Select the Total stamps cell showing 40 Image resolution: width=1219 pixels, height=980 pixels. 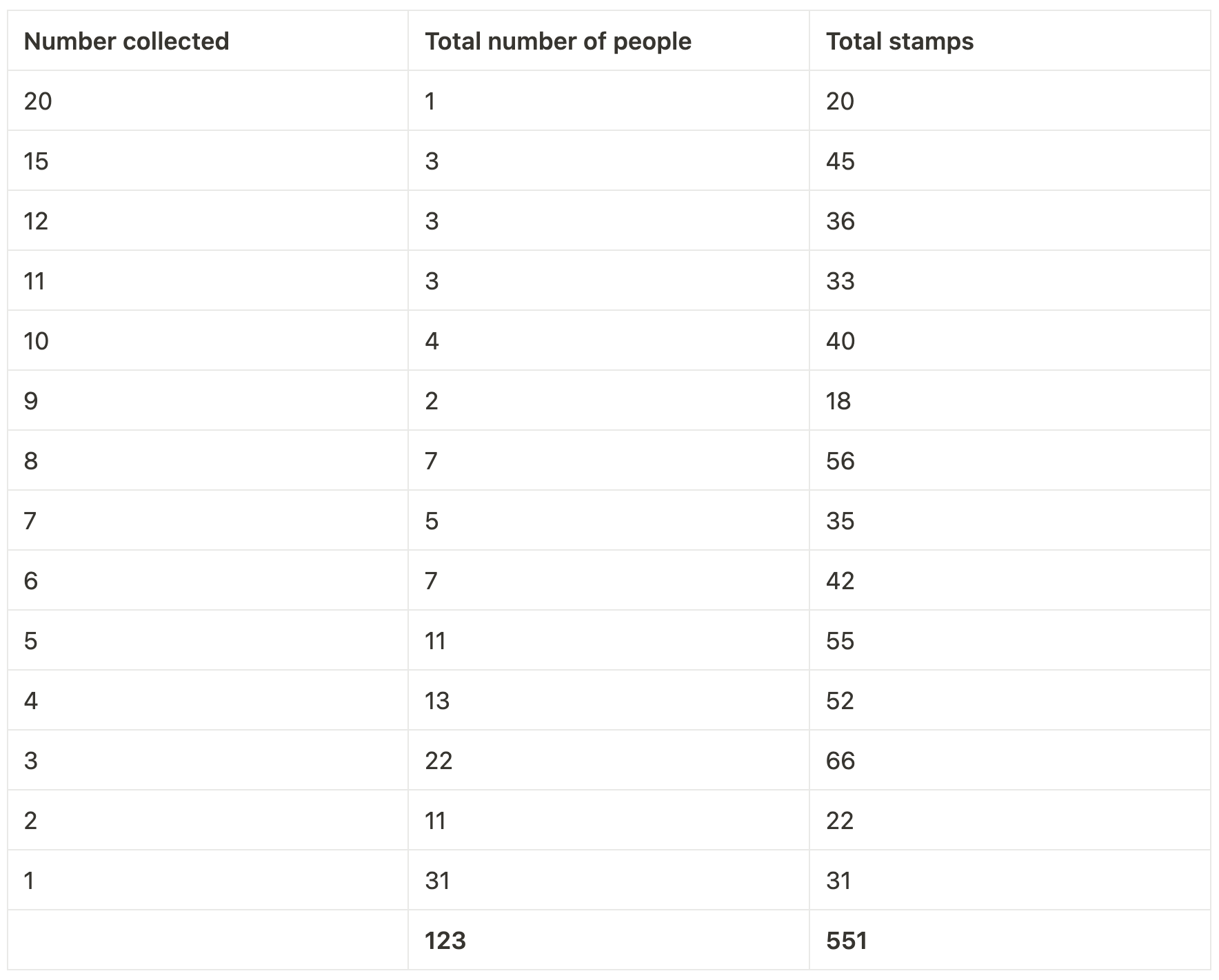coord(840,341)
